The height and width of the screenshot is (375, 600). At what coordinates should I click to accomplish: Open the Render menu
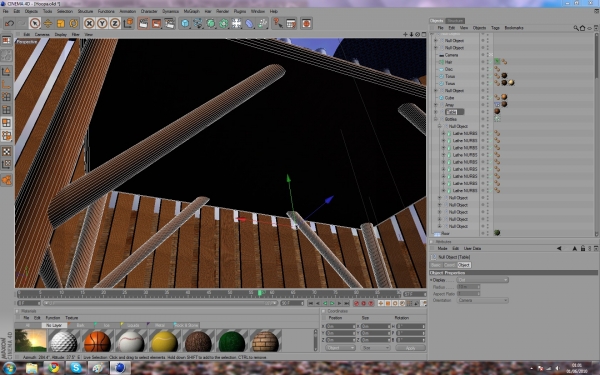[x=222, y=11]
